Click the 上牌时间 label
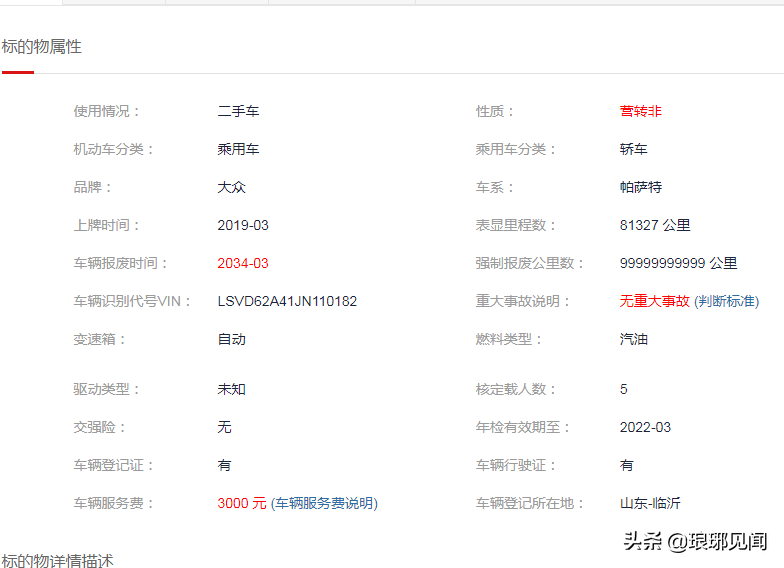This screenshot has width=784, height=568. pos(106,225)
